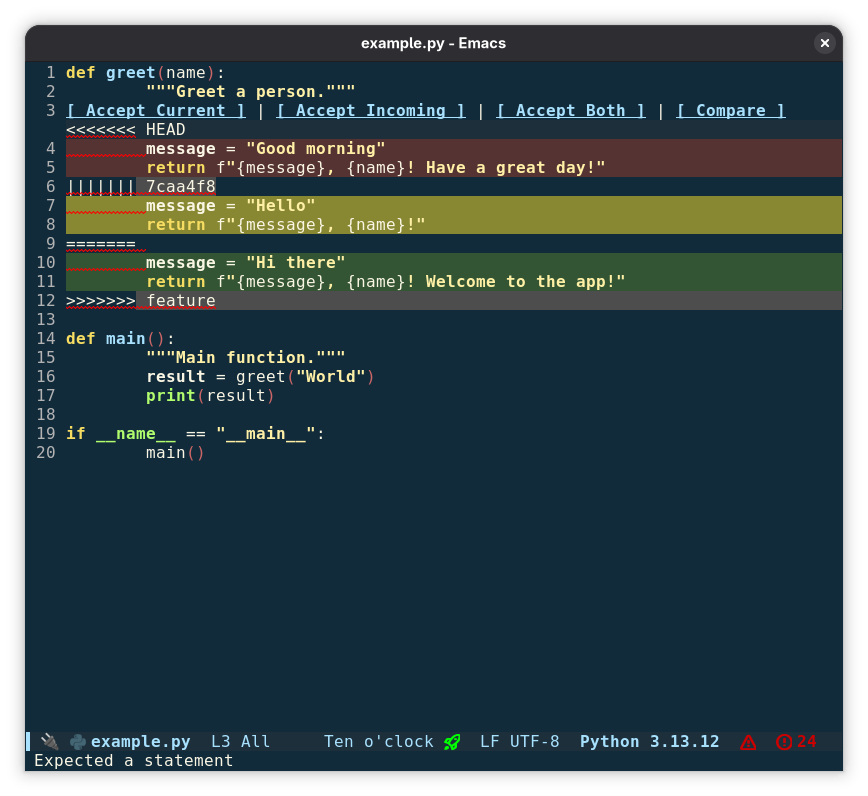
Task: Click the LF line ending indicator
Action: click(x=490, y=742)
